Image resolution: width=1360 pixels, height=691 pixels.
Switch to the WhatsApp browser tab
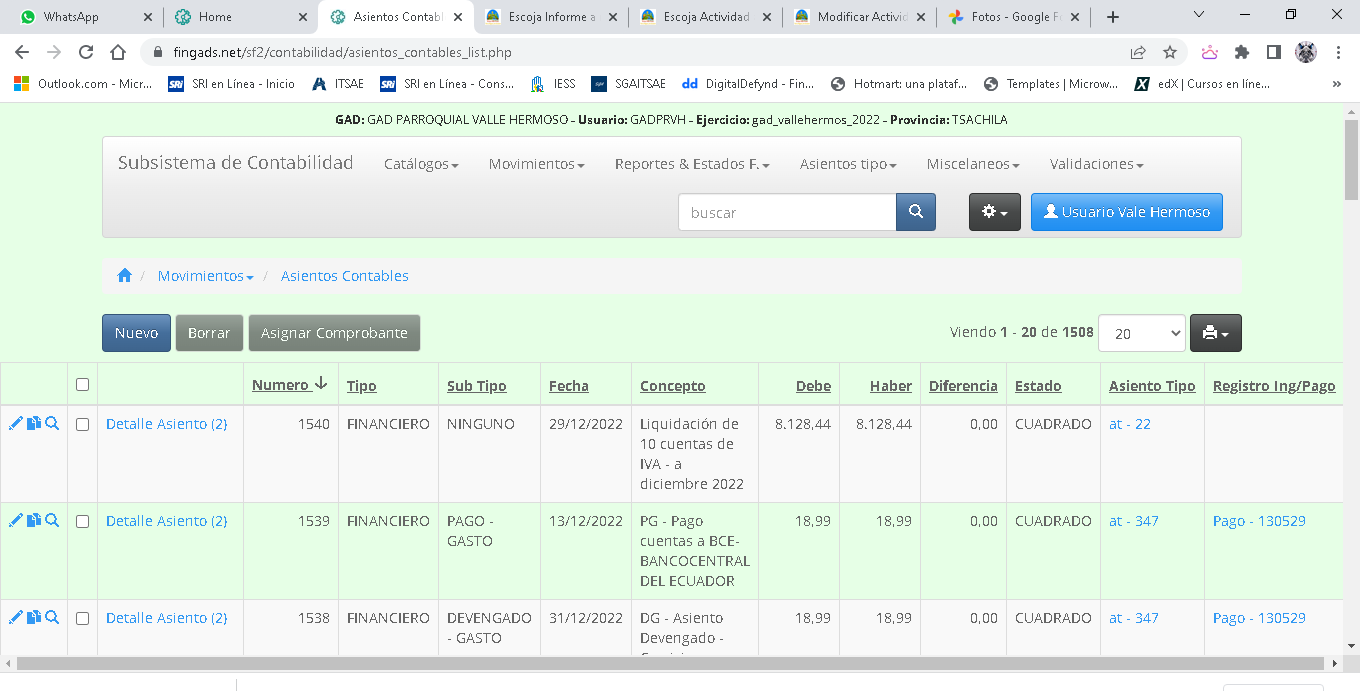(x=77, y=17)
